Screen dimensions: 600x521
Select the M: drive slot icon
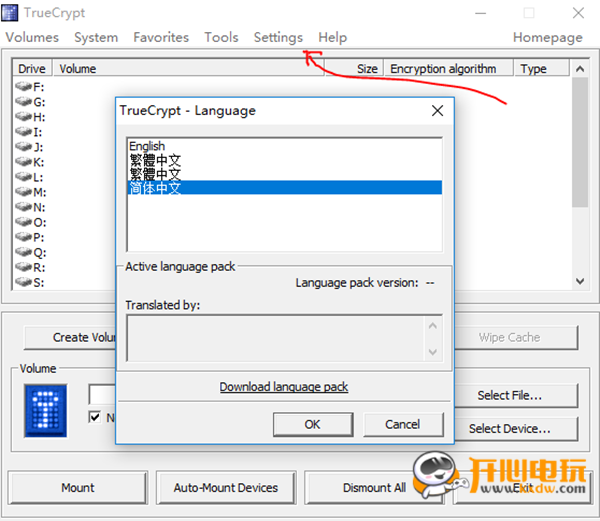[24, 192]
